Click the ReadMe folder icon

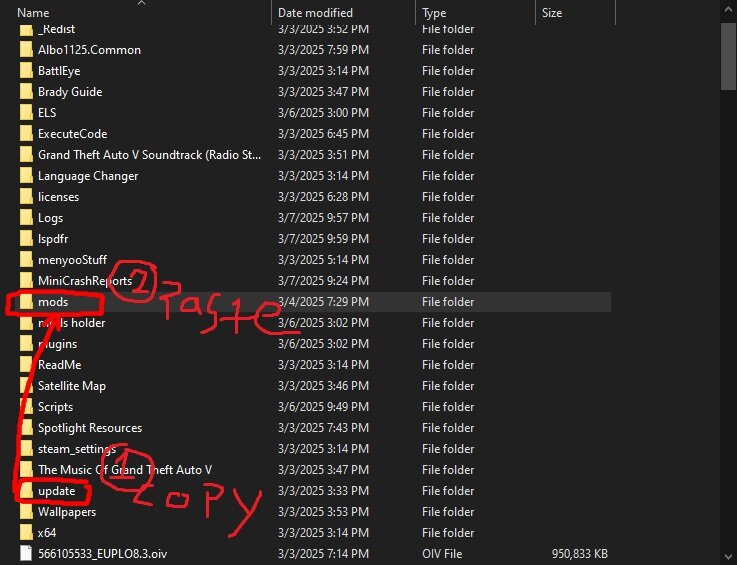point(26,365)
